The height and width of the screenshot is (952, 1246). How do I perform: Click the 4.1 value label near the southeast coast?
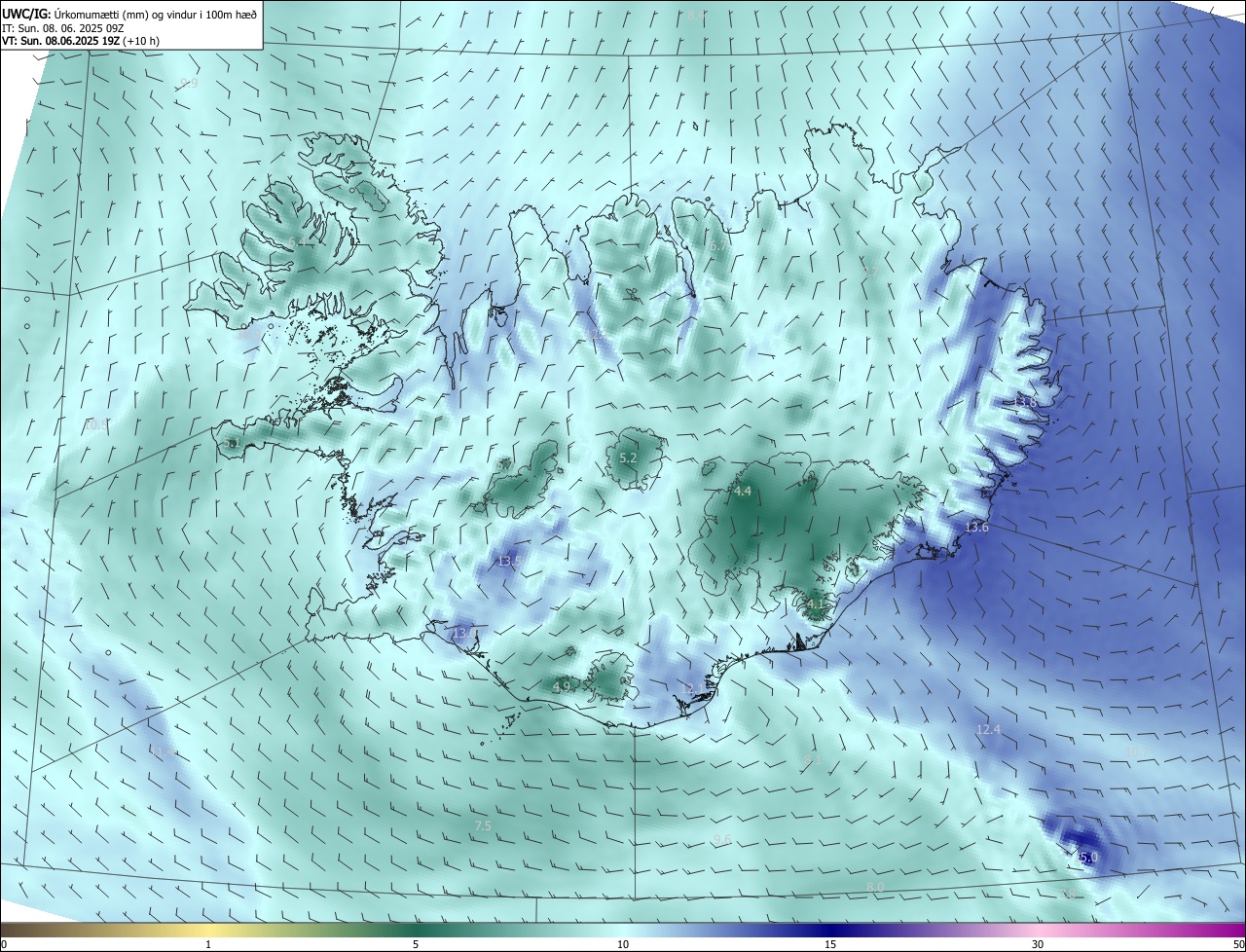click(x=815, y=604)
